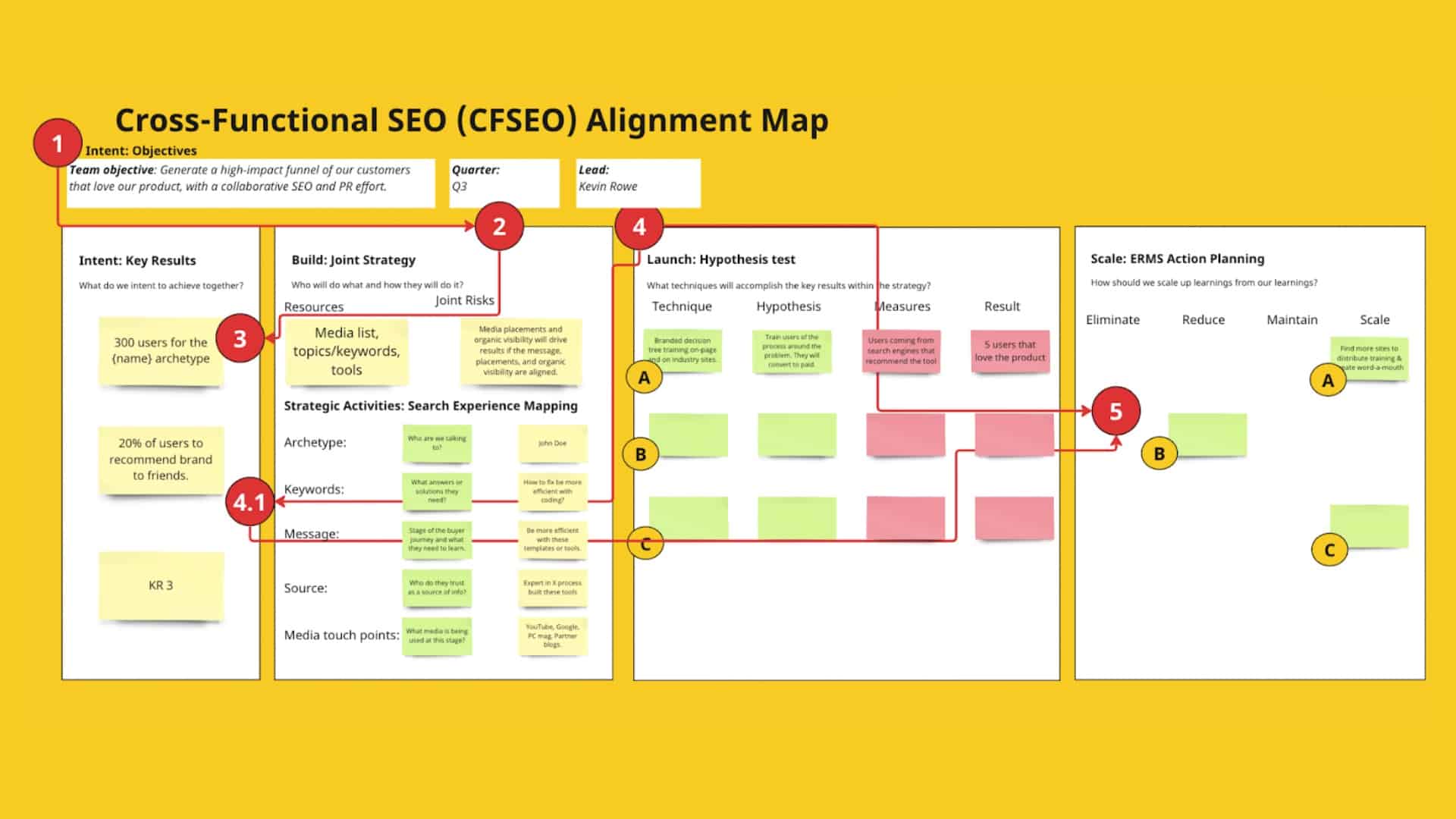Click the Quarter Q3 field
This screenshot has width=1456, height=819.
tap(504, 183)
